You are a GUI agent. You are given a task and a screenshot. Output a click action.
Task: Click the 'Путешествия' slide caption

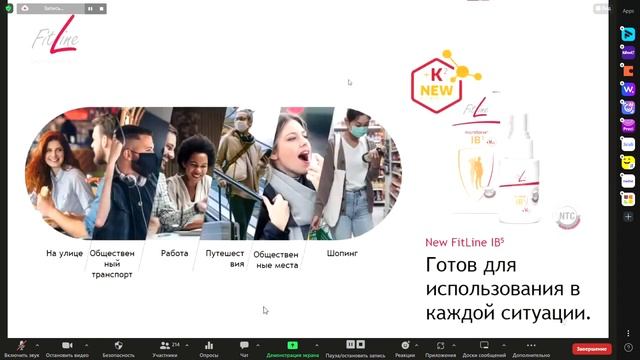[225, 259]
